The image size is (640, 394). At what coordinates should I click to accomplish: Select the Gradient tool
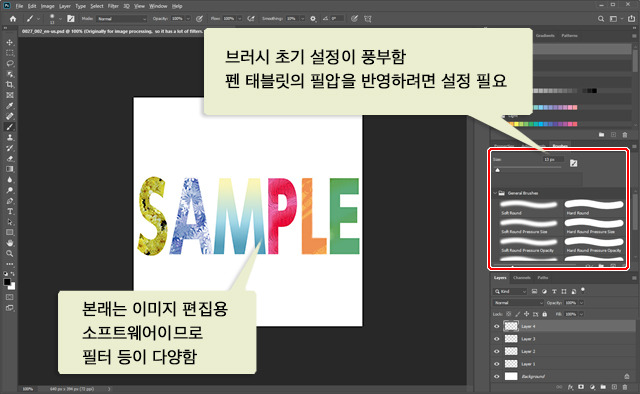click(x=10, y=169)
